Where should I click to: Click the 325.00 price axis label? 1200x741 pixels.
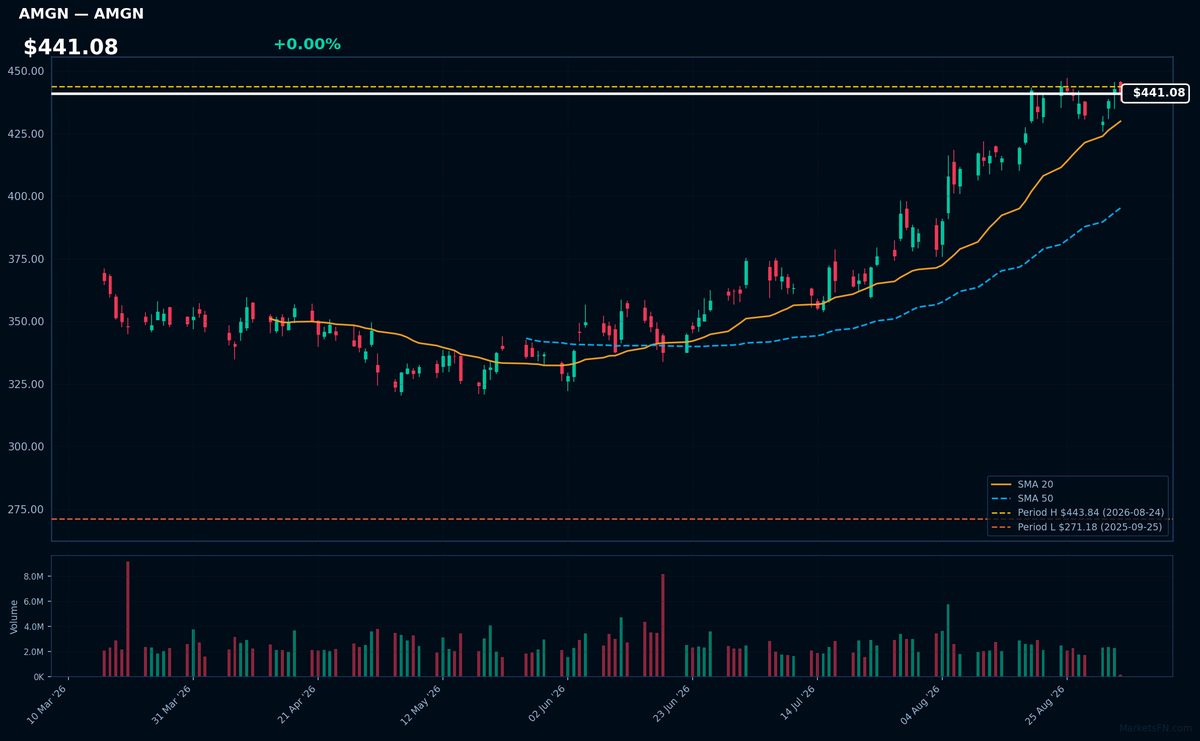click(25, 384)
